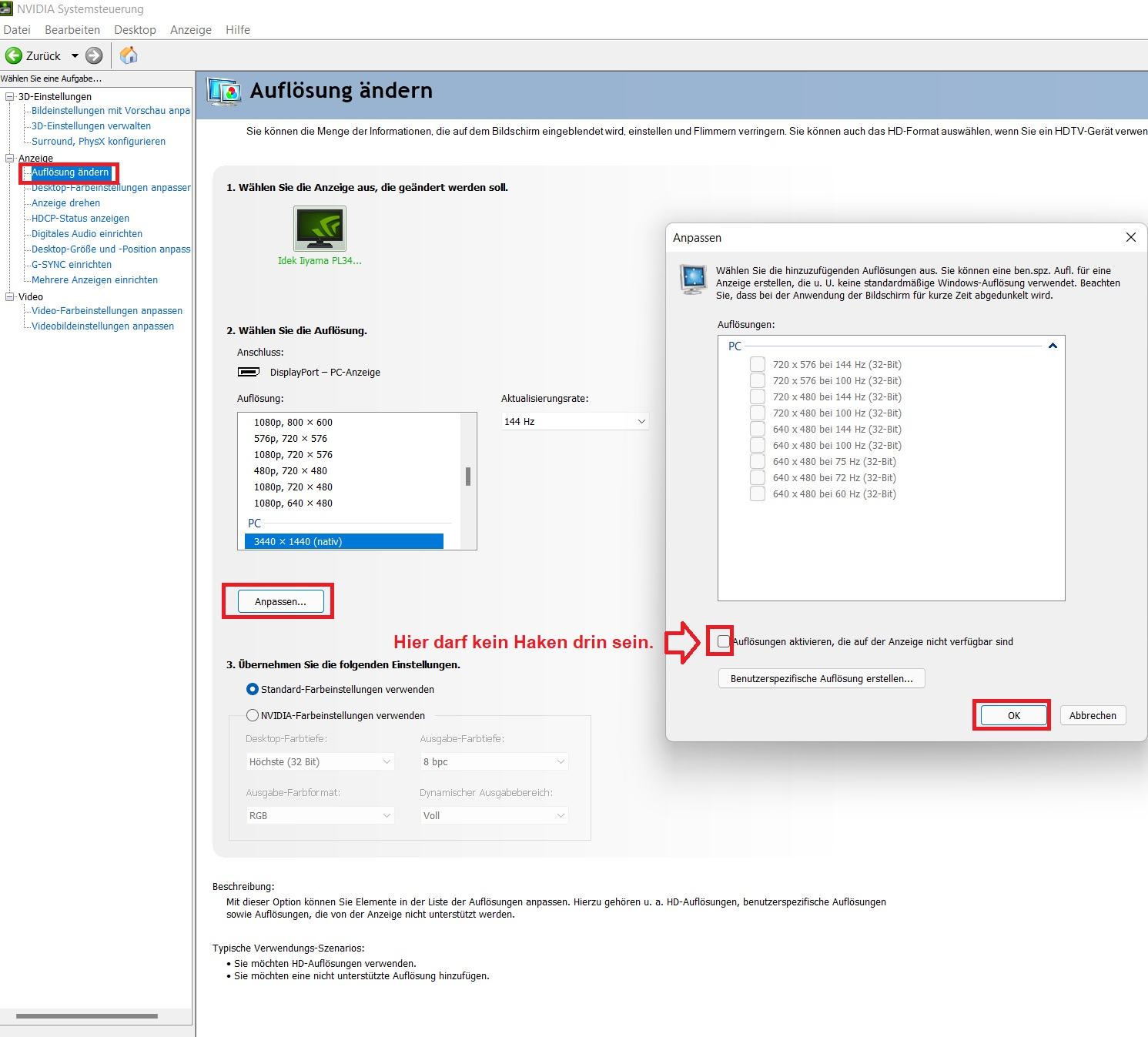Check 640 x 480 bei 144 Hz
The width and height of the screenshot is (1148, 1037).
[x=758, y=429]
